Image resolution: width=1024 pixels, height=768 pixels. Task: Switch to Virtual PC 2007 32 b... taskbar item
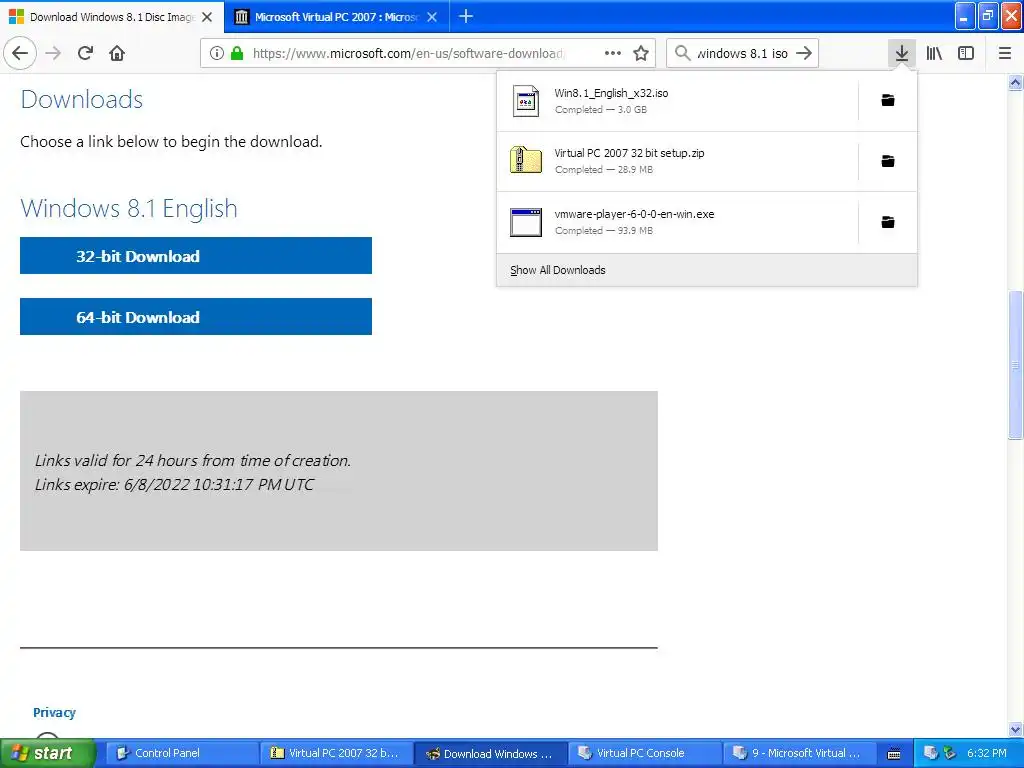point(336,753)
